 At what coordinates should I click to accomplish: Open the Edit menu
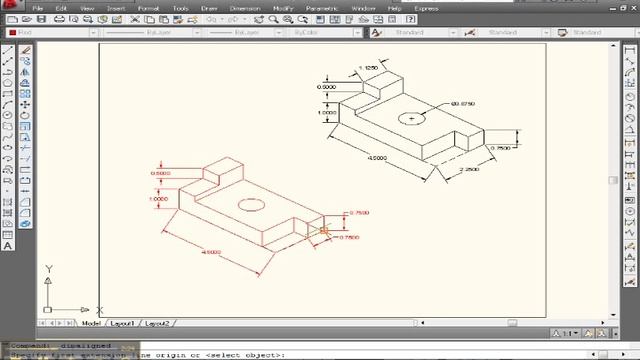click(61, 8)
